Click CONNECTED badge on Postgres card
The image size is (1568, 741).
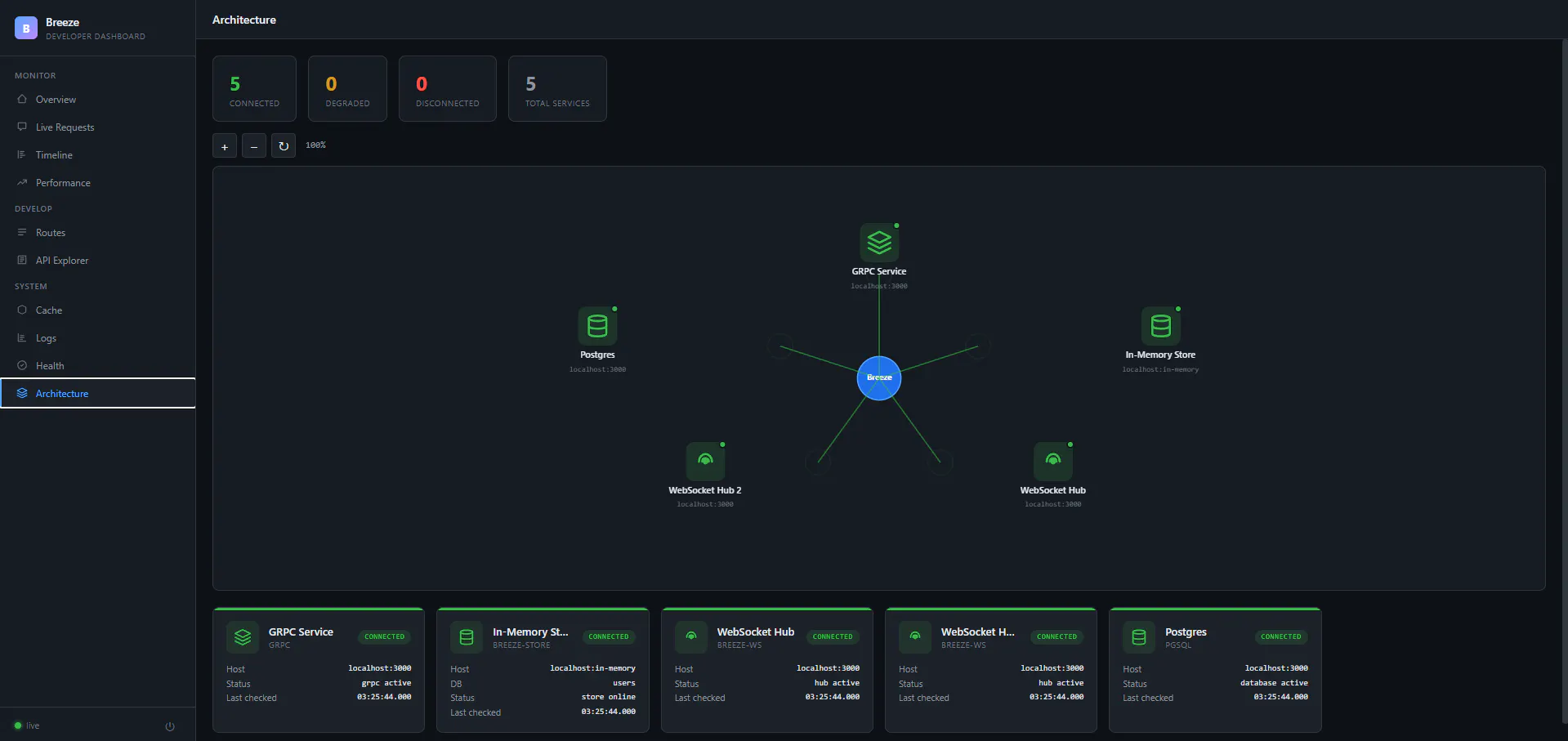[1281, 636]
